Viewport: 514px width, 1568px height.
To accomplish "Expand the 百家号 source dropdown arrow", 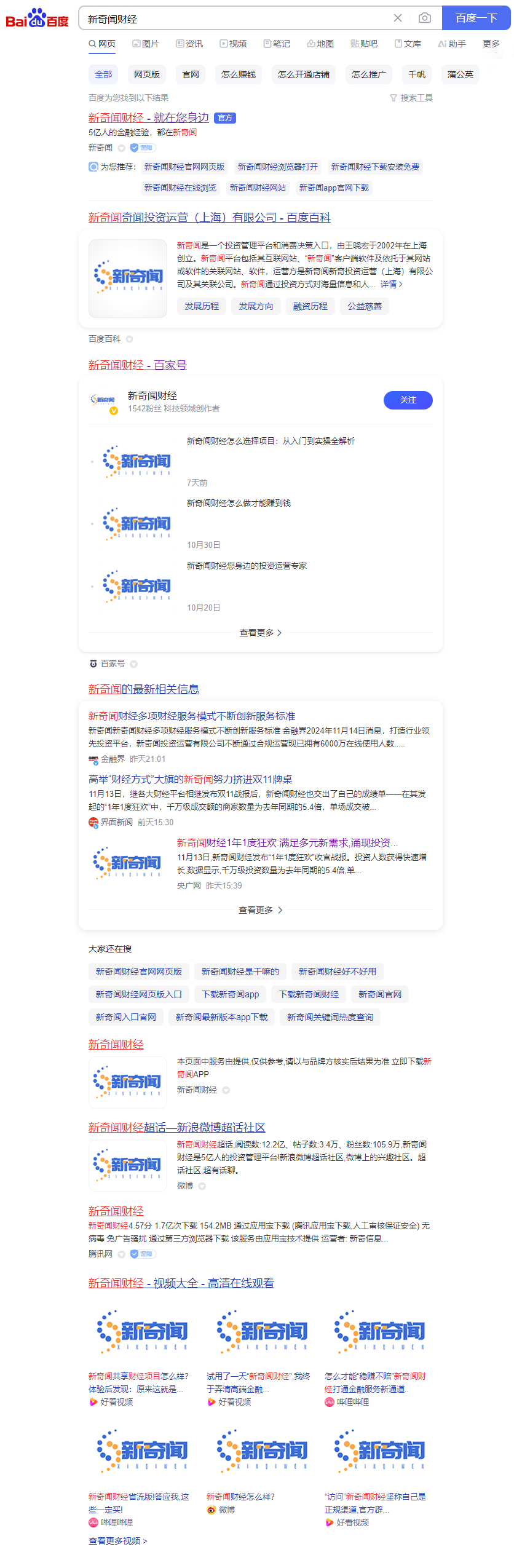I will pos(133,664).
